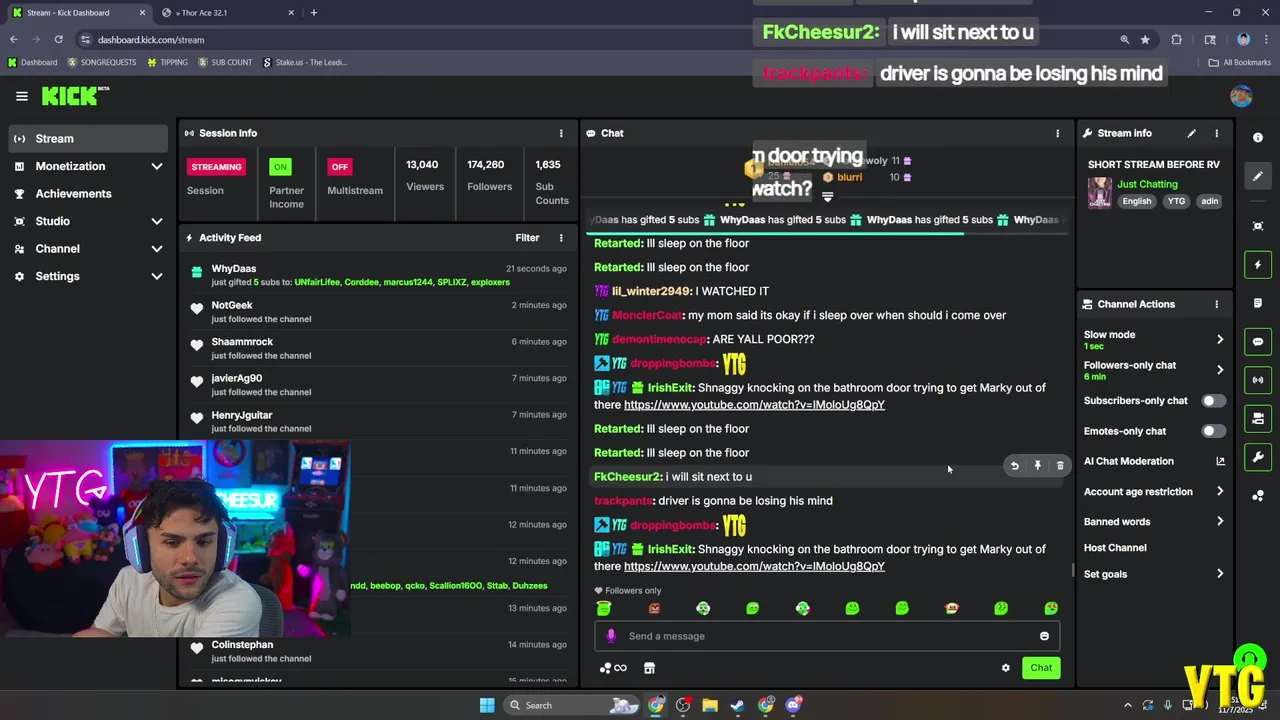Open File Explorer from the taskbar
Image resolution: width=1280 pixels, height=720 pixels.
coord(710,705)
